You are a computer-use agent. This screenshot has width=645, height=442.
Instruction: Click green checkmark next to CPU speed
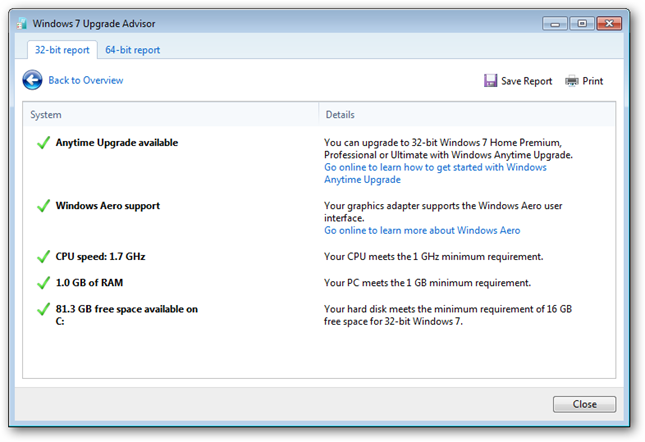click(x=43, y=257)
